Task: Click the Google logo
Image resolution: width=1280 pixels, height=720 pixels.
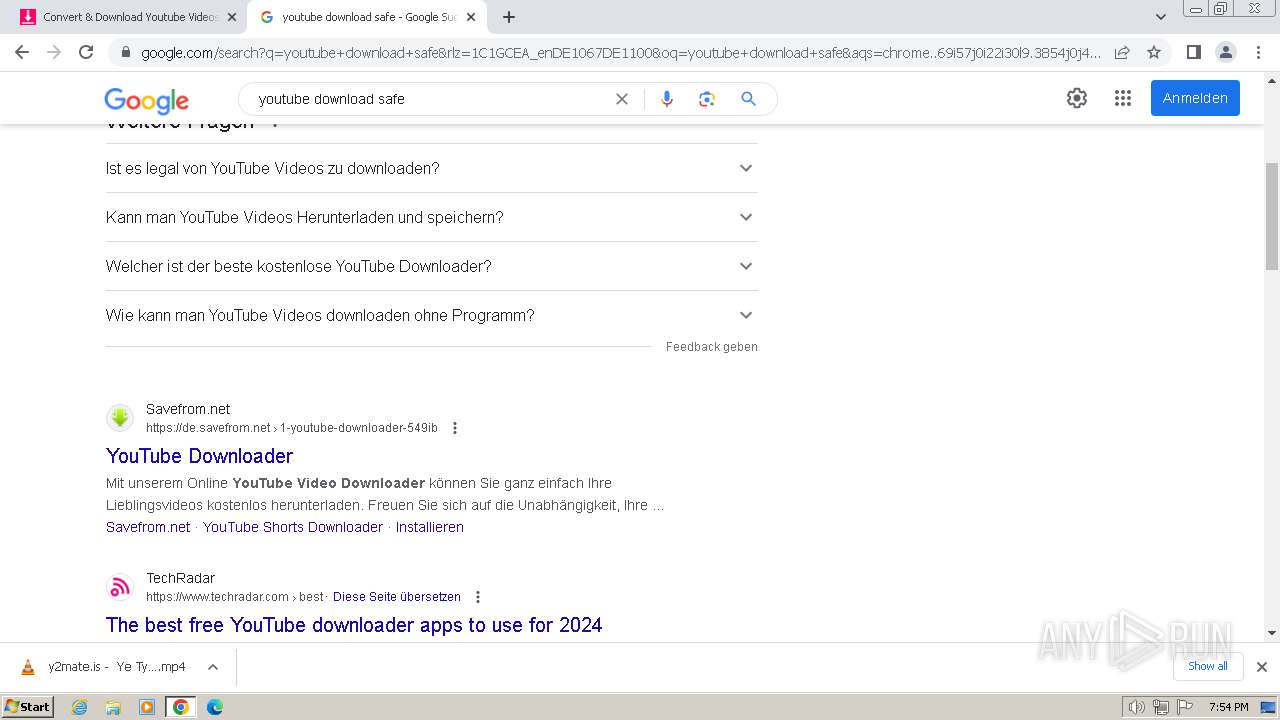Action: (x=146, y=100)
